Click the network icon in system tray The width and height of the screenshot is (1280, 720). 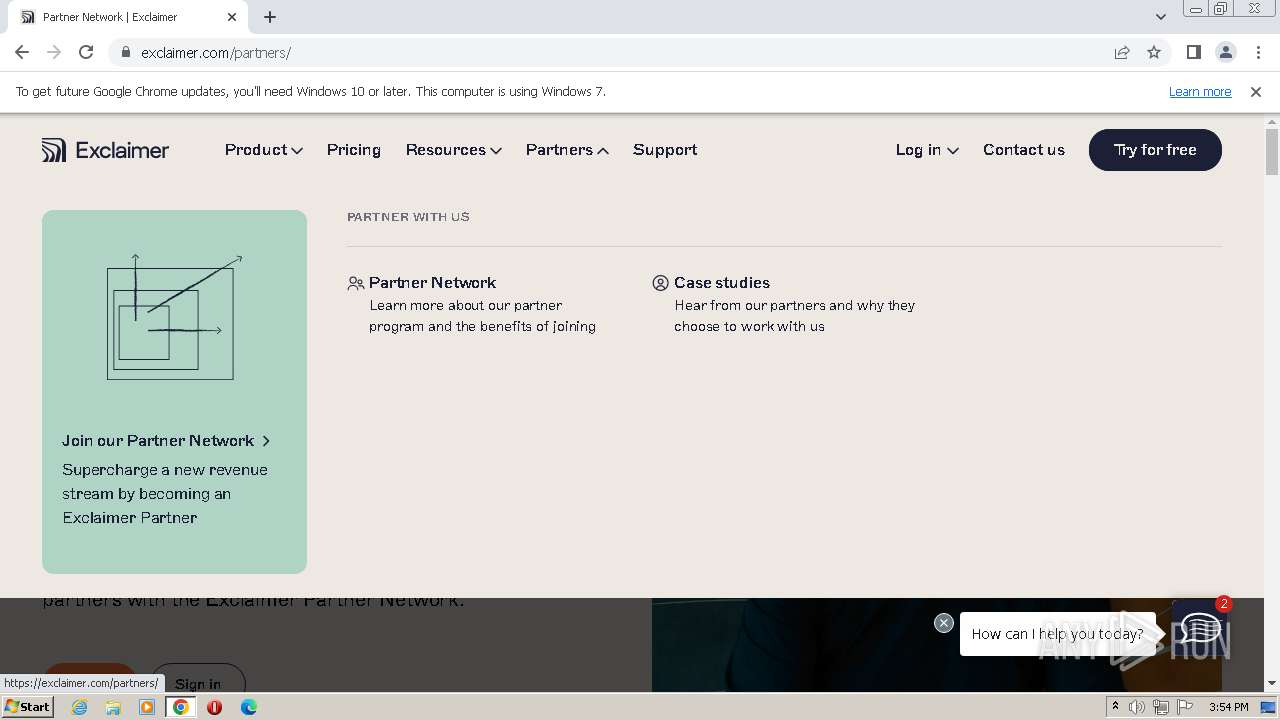pyautogui.click(x=1161, y=707)
